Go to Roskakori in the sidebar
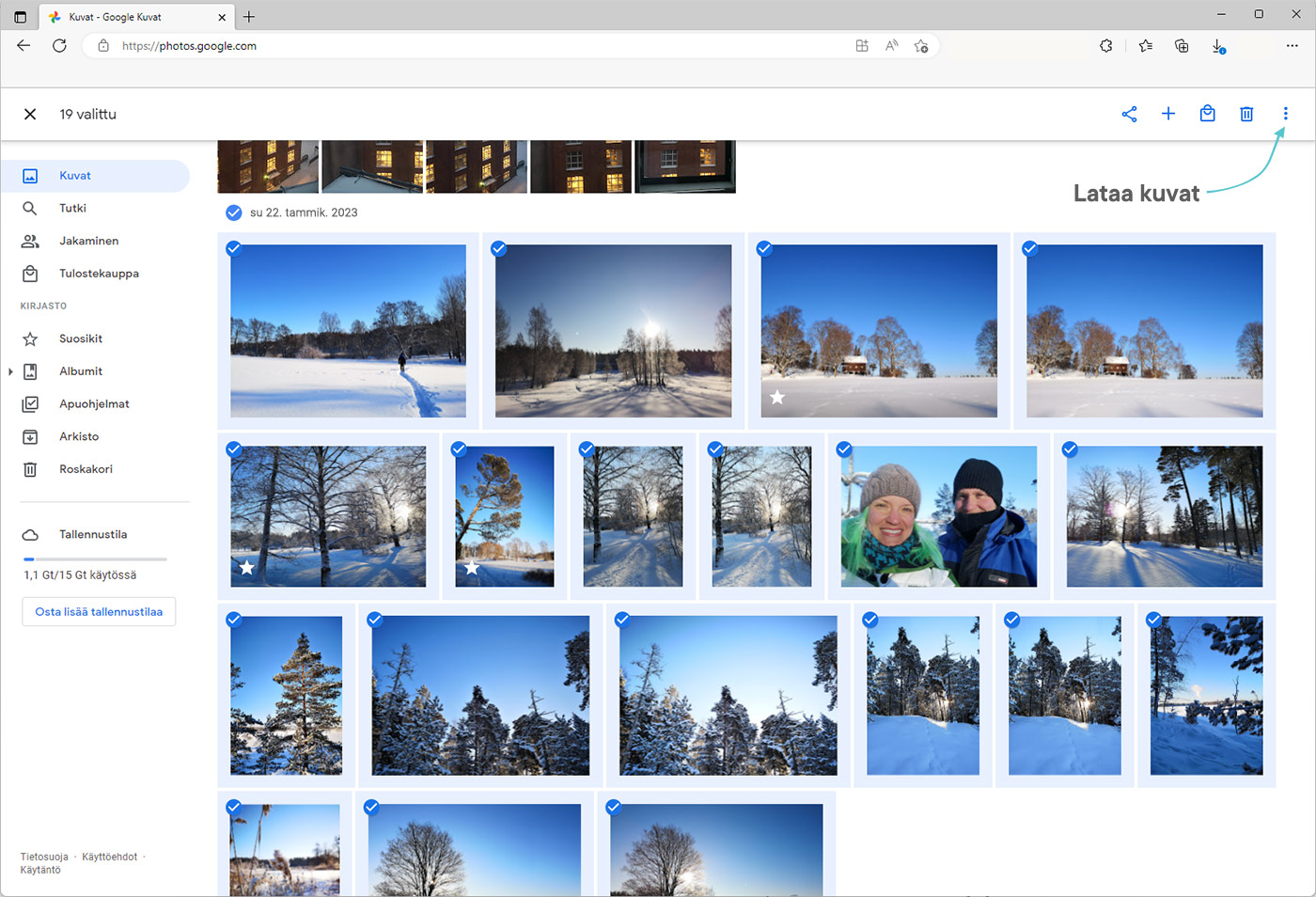This screenshot has height=897, width=1316. pyautogui.click(x=86, y=469)
